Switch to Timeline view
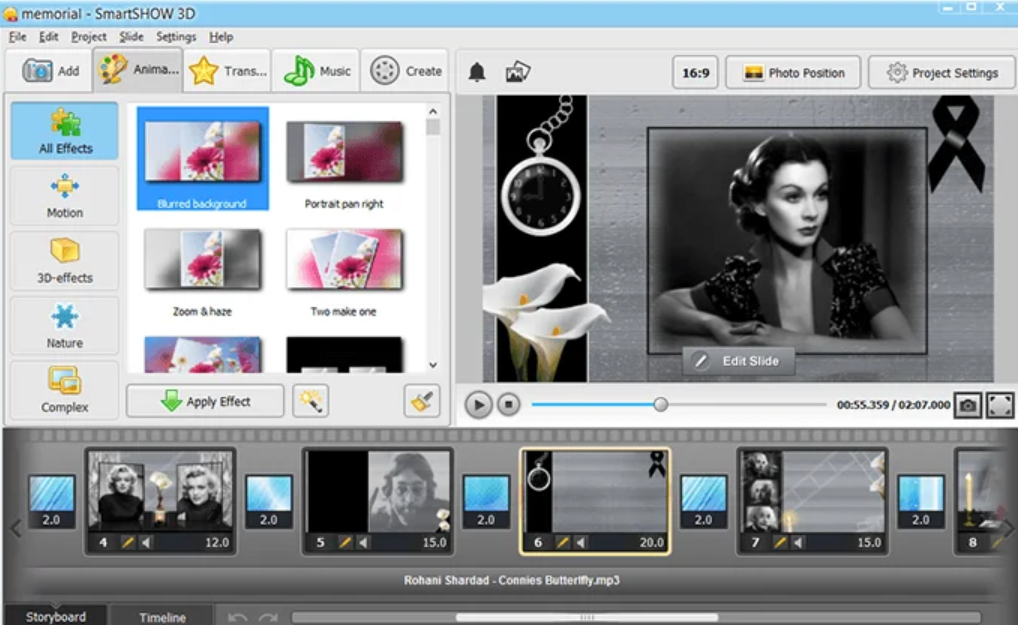Screen dimensions: 1018x625 (x=162, y=617)
